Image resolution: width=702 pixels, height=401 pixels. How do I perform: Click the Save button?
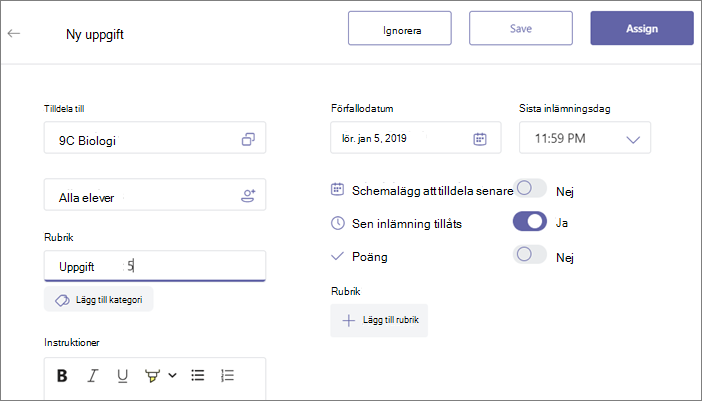point(521,29)
